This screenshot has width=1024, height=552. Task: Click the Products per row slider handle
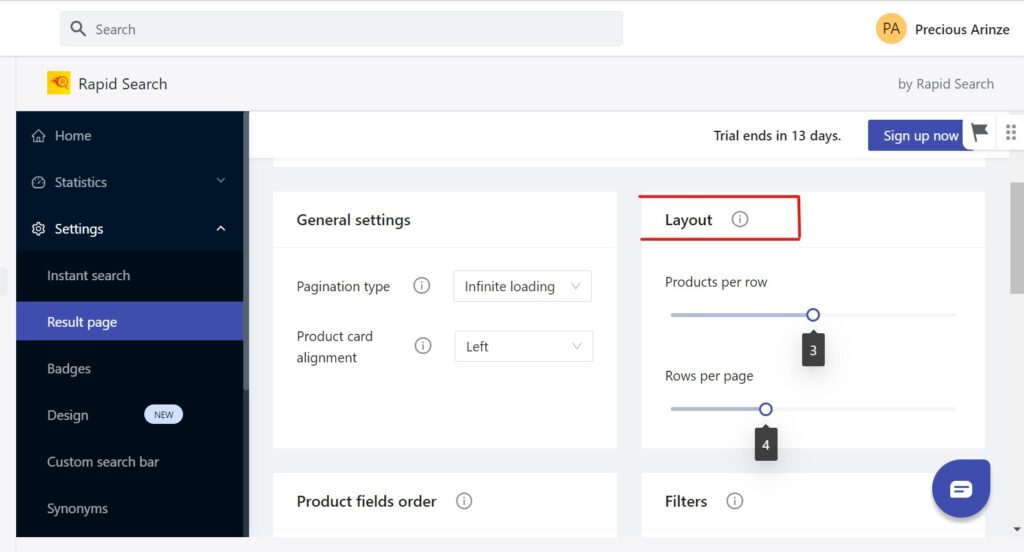click(x=812, y=315)
